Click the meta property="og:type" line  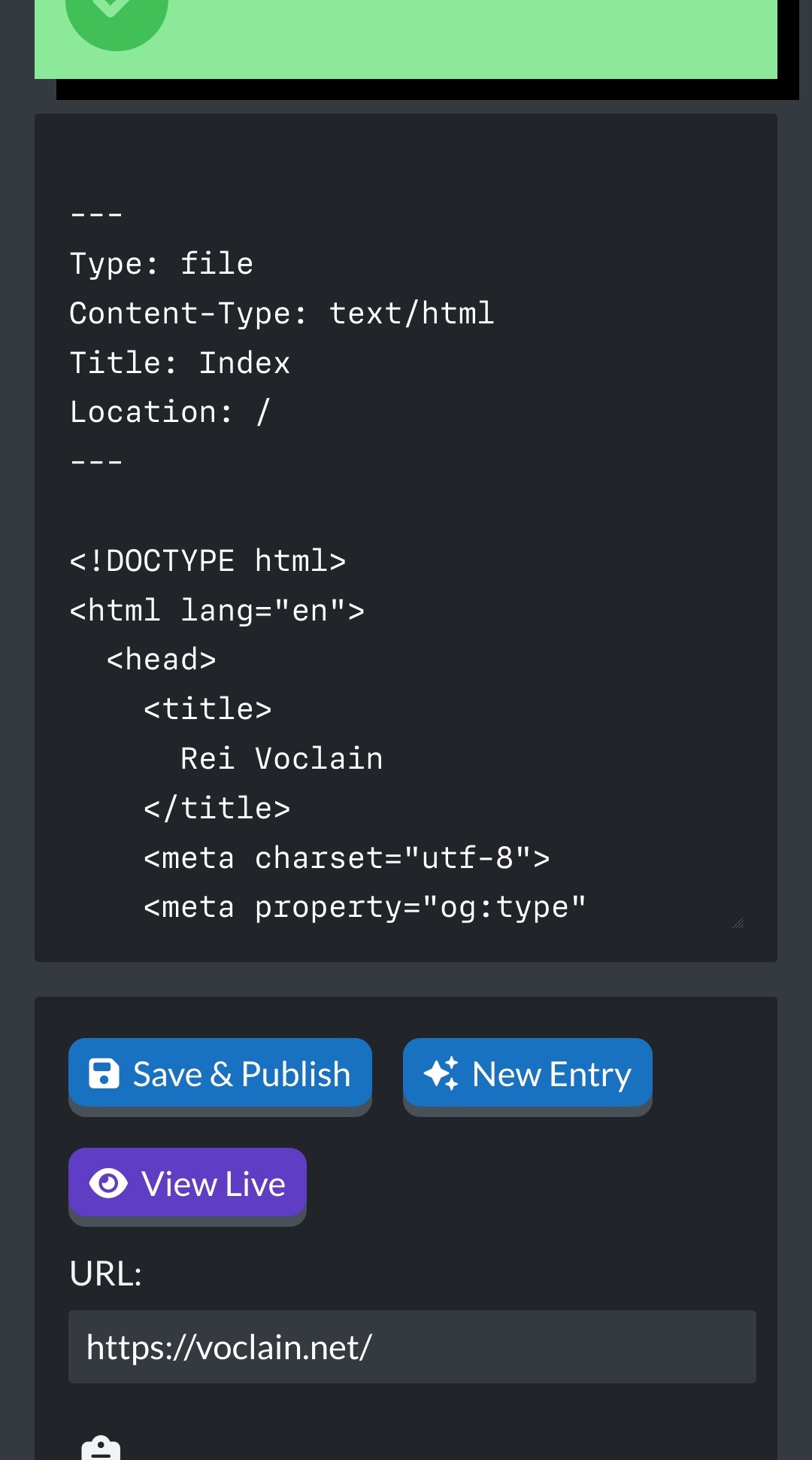[x=365, y=907]
